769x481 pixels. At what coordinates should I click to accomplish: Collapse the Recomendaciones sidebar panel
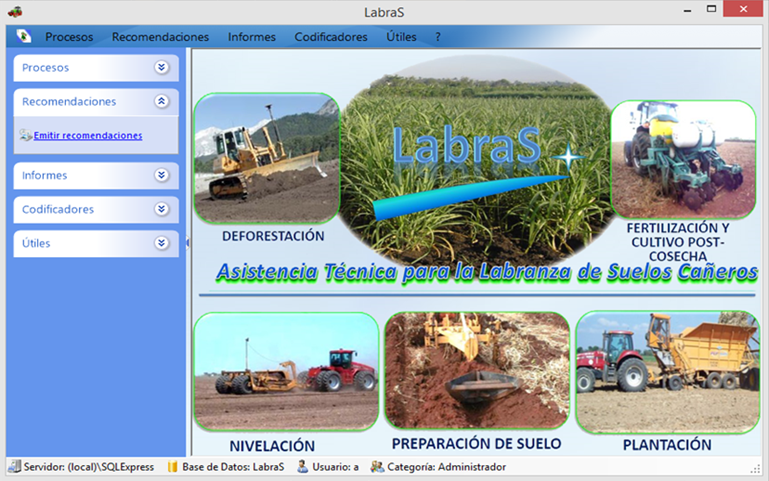pyautogui.click(x=162, y=102)
